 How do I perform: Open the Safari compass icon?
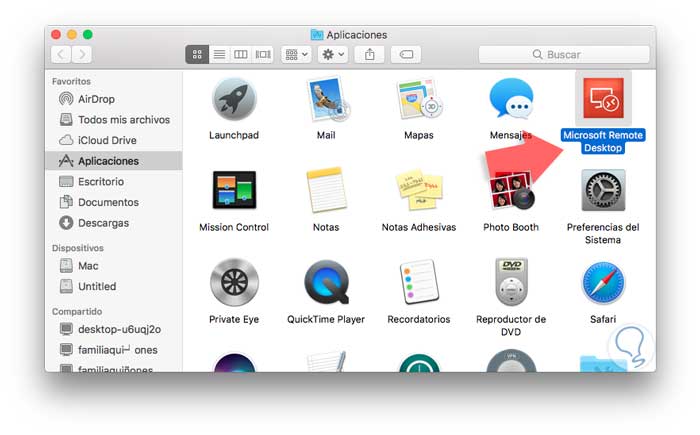coord(603,282)
